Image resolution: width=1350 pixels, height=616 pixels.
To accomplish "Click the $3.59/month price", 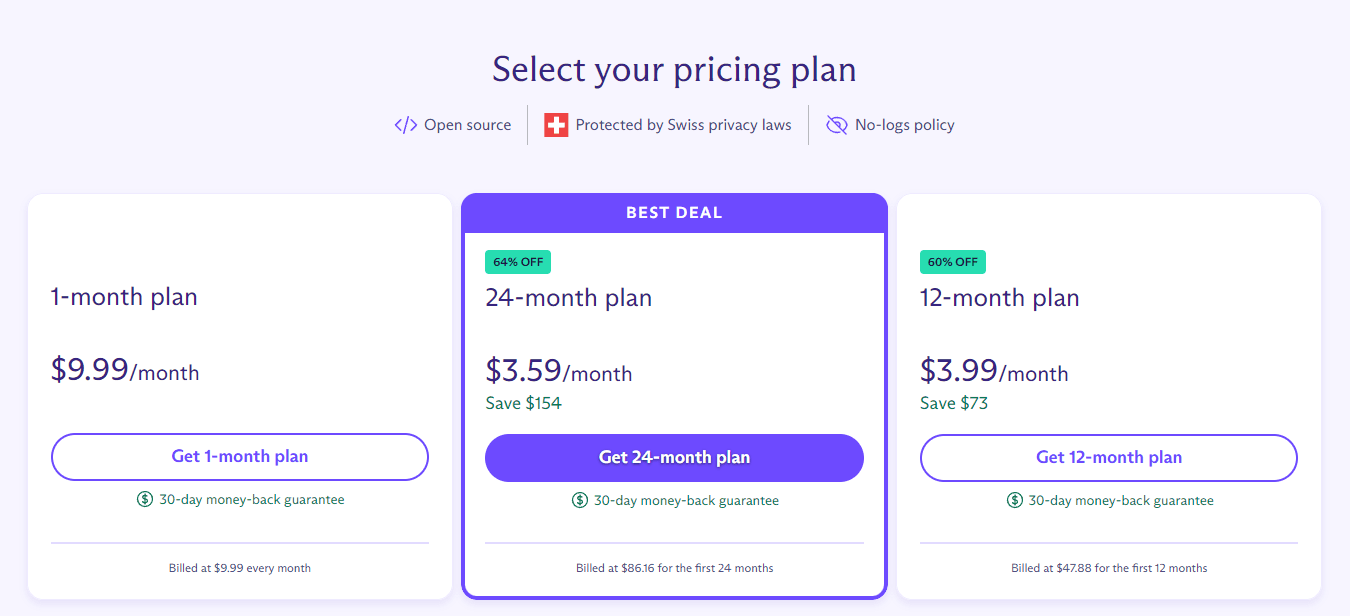I will [559, 371].
